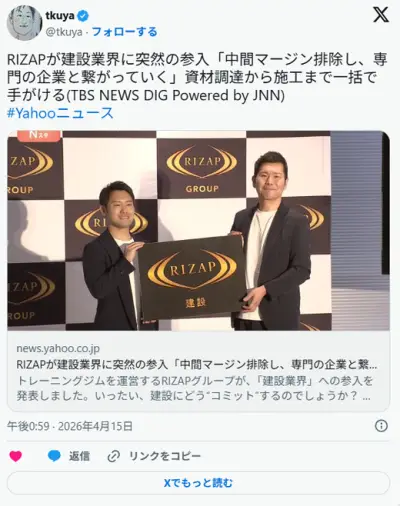
Task: Click the news.yahoo.co.jp domain text
Action: 58,348
